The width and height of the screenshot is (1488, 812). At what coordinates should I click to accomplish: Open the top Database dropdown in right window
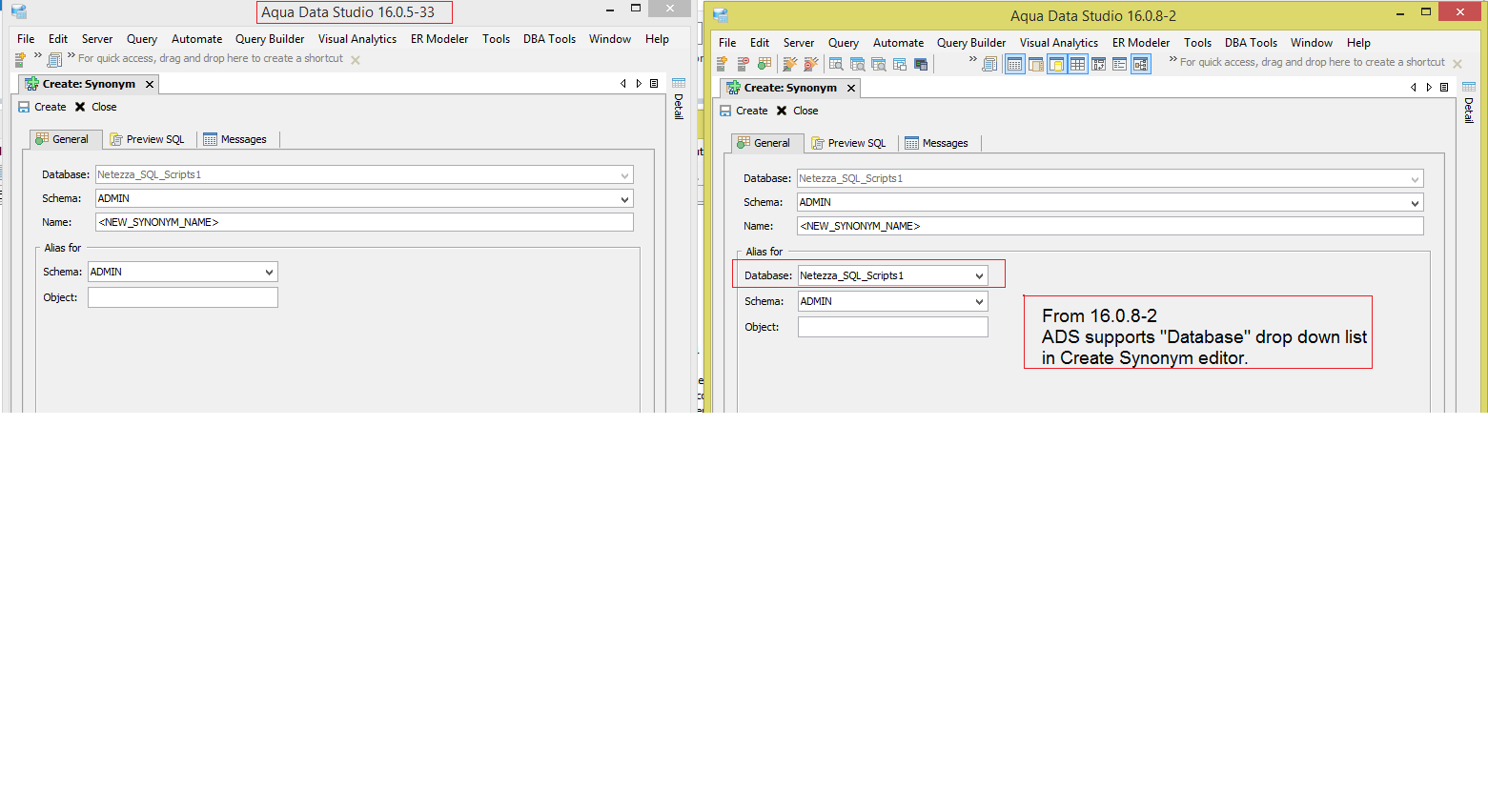pos(1416,179)
